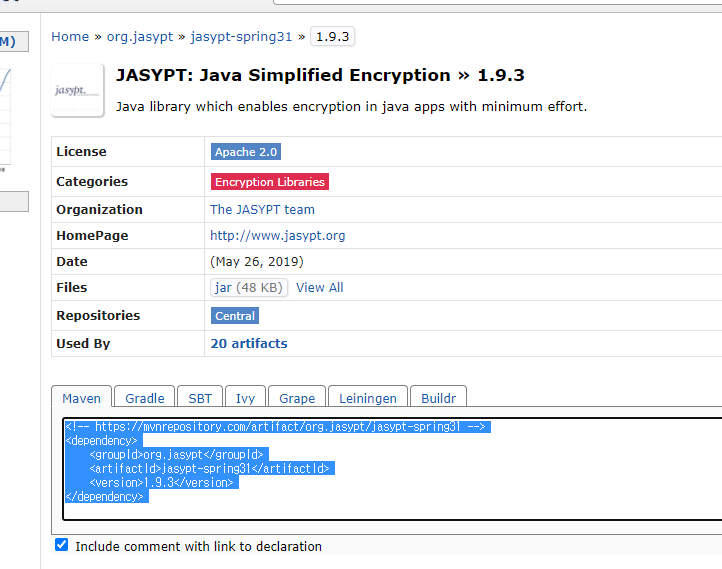The image size is (722, 569).
Task: Open the org.jasypt breadcrumb link
Action: [140, 36]
